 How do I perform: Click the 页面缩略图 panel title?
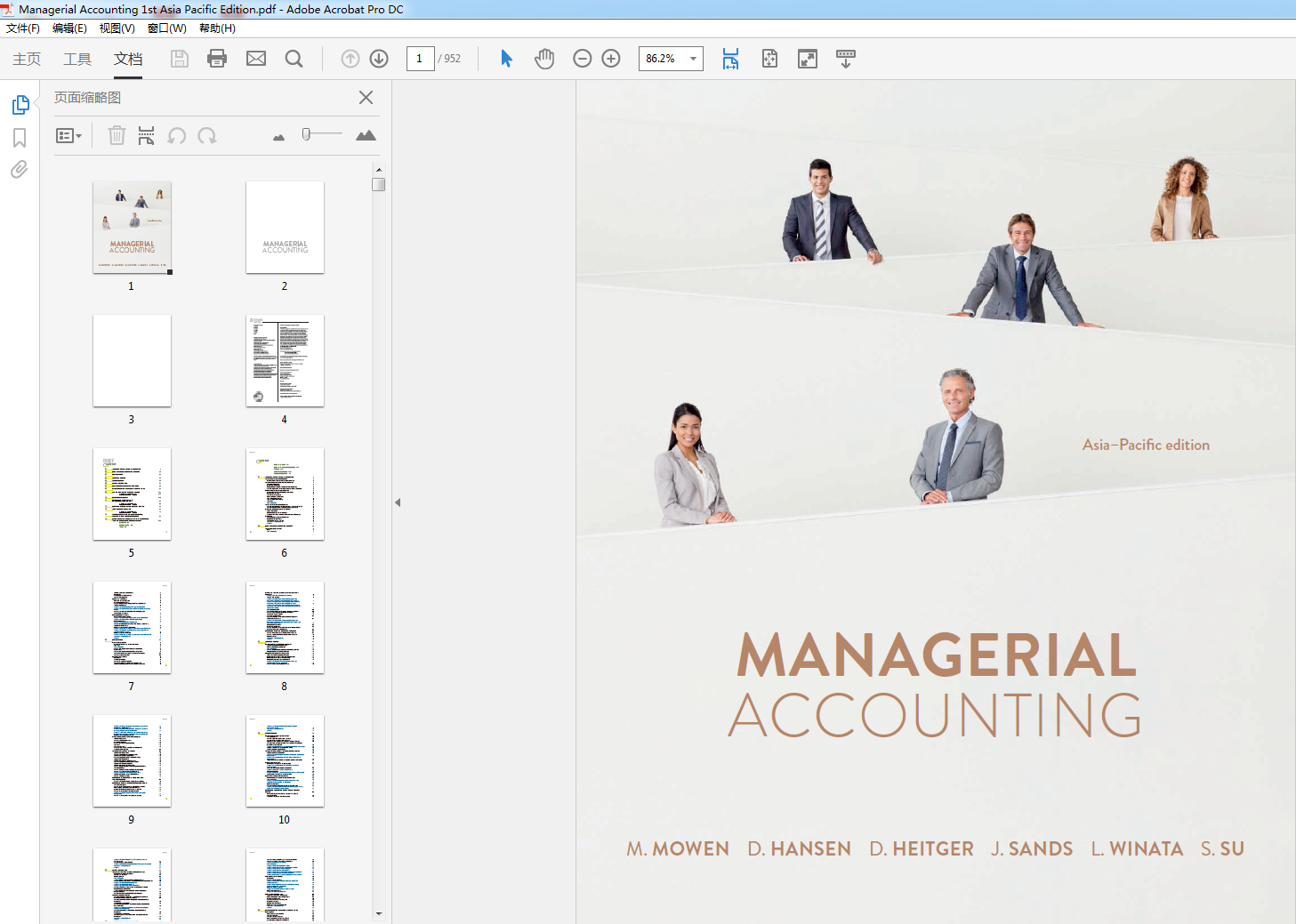pos(87,97)
